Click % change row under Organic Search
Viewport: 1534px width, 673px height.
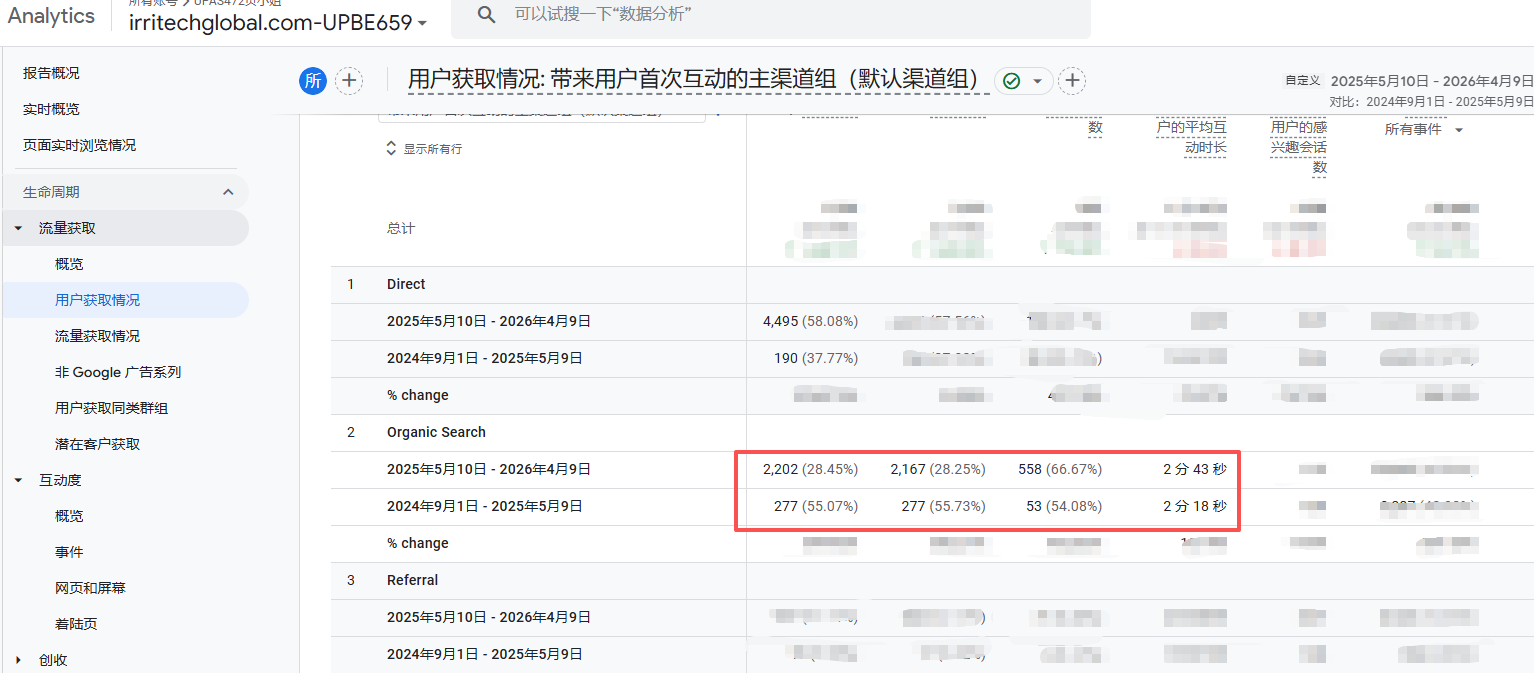(418, 543)
